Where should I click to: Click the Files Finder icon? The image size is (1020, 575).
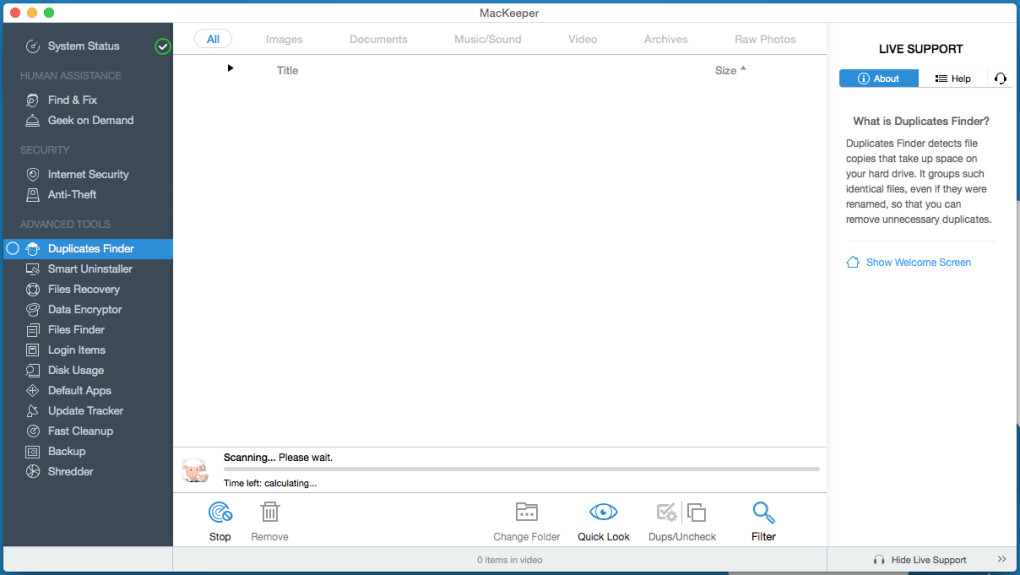tap(33, 330)
